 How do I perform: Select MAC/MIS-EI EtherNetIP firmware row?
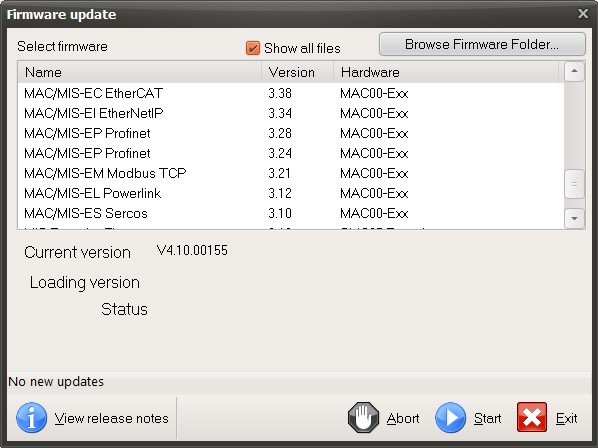click(291, 113)
